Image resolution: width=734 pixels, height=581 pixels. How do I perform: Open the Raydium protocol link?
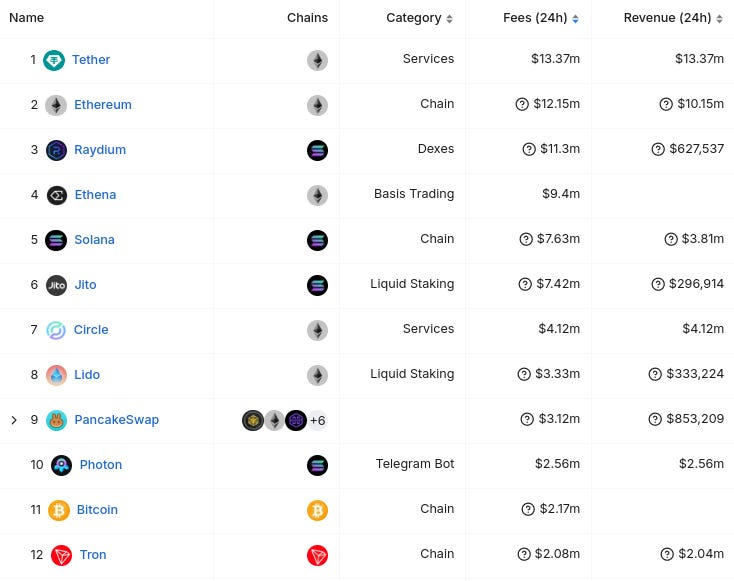tap(100, 150)
